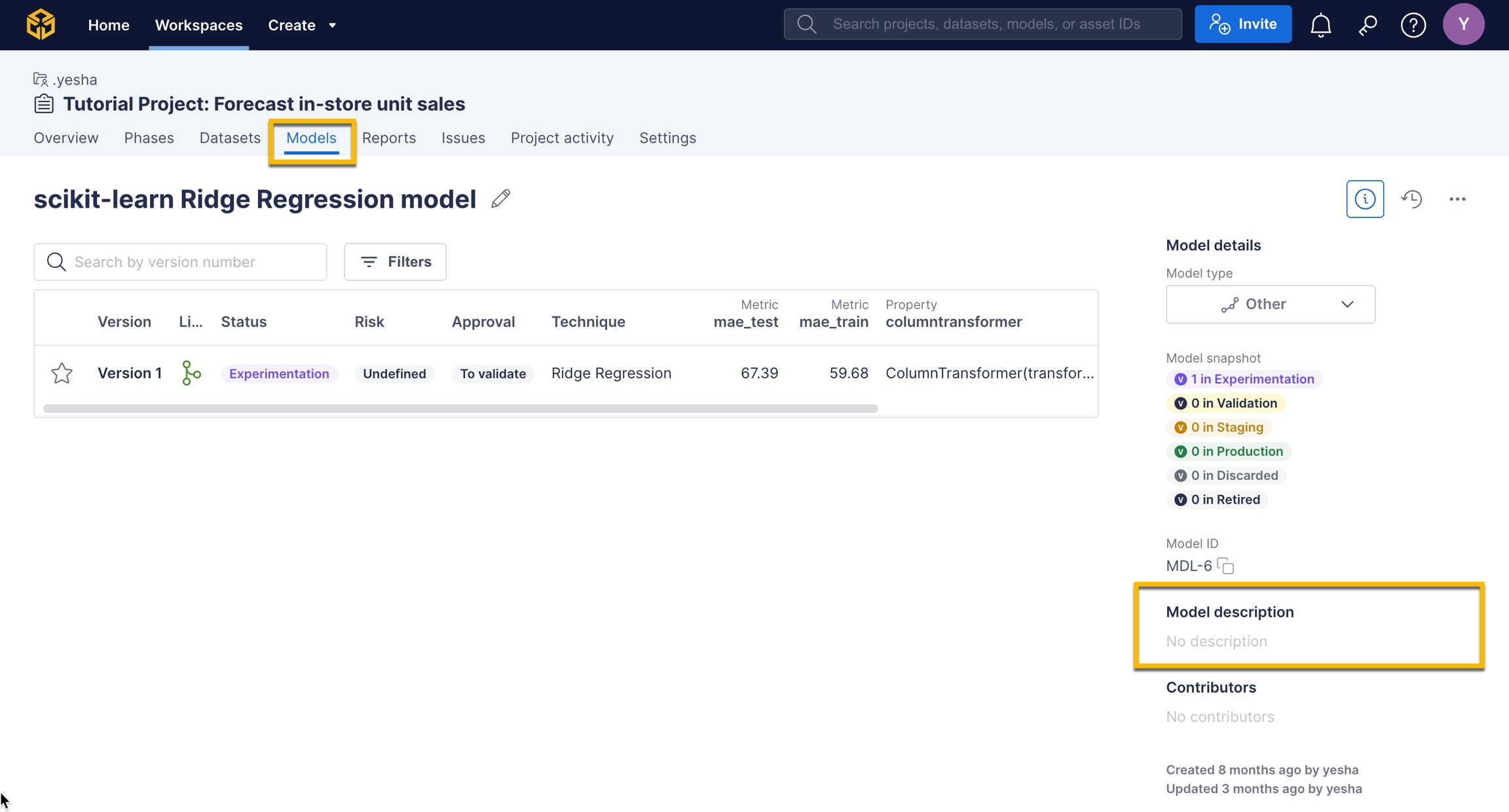Click the Invite button
Screen dimensions: 1509x812
[1242, 24]
